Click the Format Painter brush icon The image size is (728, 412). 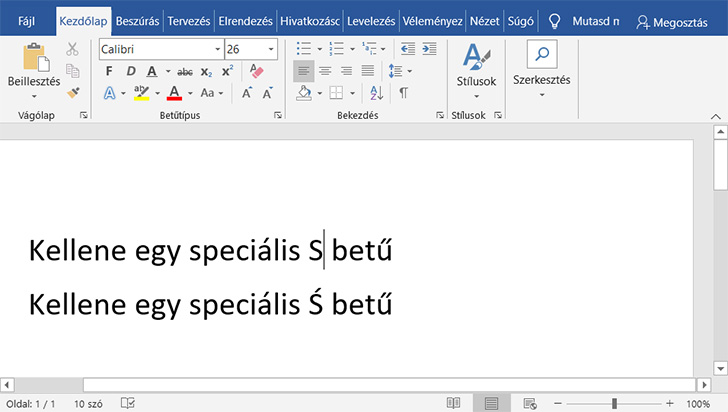point(73,92)
